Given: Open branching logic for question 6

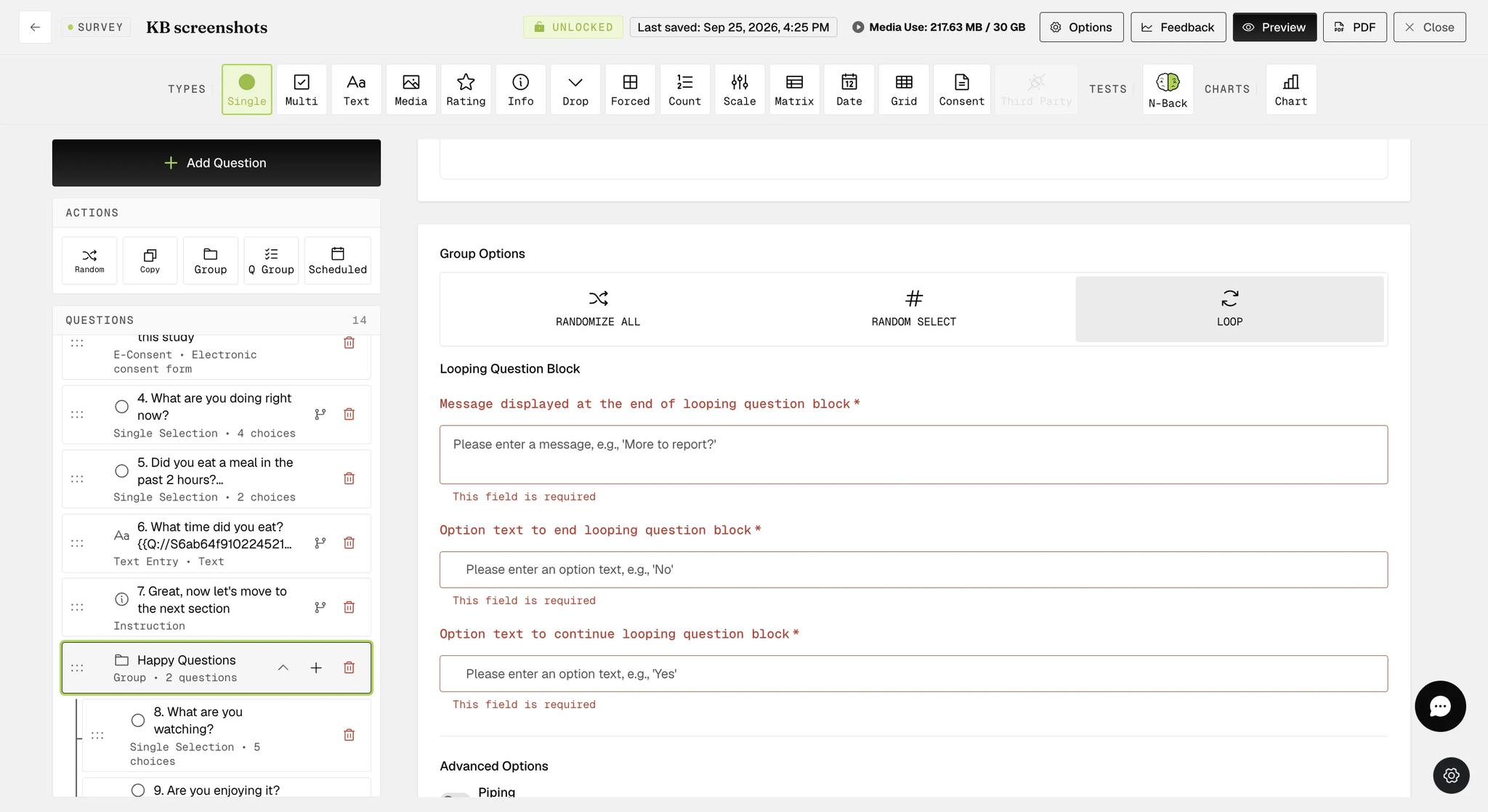Looking at the screenshot, I should pos(320,543).
